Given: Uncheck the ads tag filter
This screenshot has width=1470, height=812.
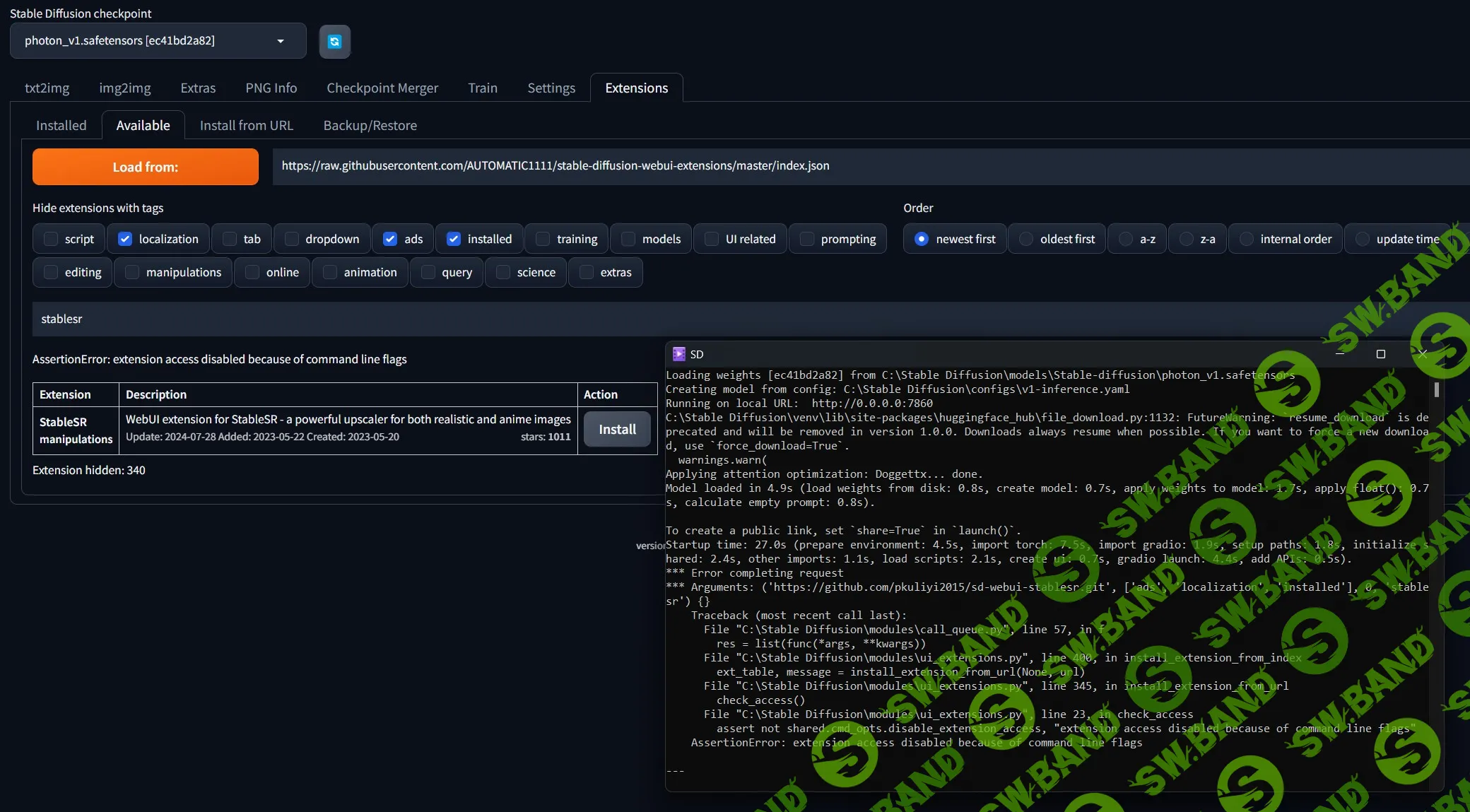Looking at the screenshot, I should pyautogui.click(x=390, y=239).
